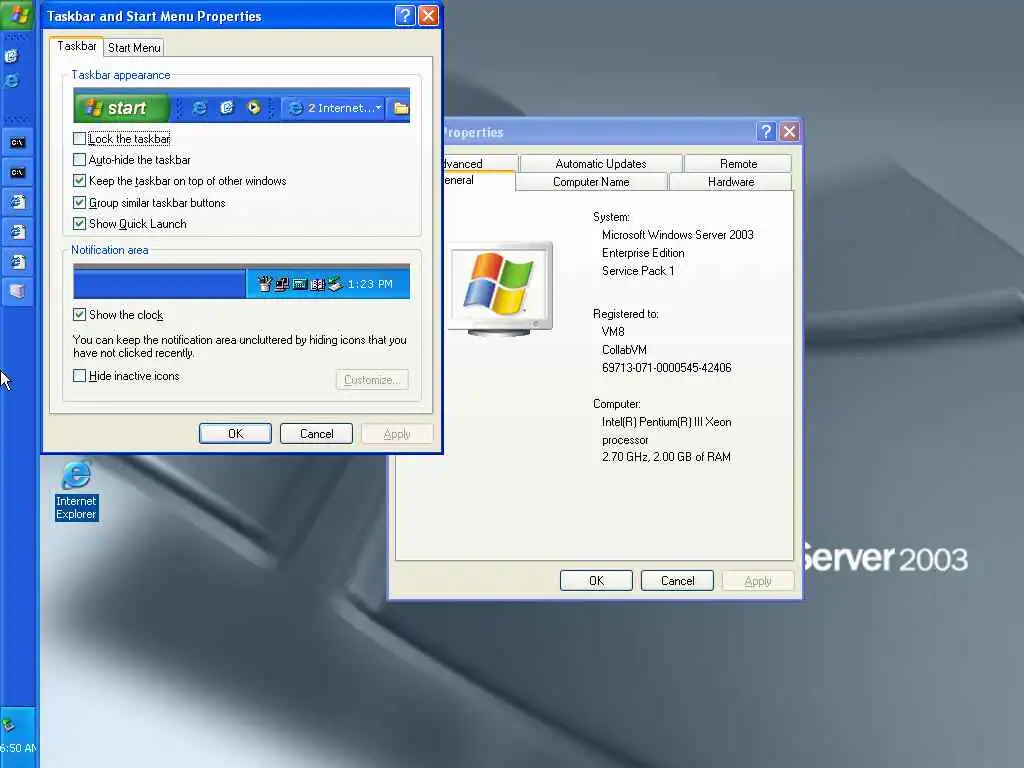Click the 'Enterprise Edition' text

click(643, 253)
